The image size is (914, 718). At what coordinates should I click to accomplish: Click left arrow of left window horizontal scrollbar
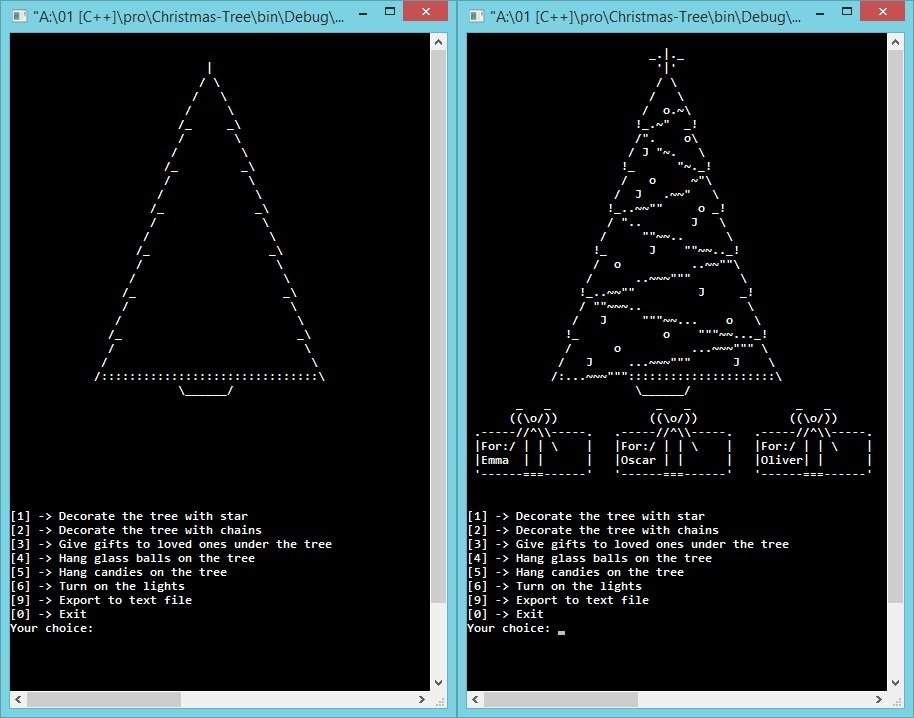pos(18,699)
